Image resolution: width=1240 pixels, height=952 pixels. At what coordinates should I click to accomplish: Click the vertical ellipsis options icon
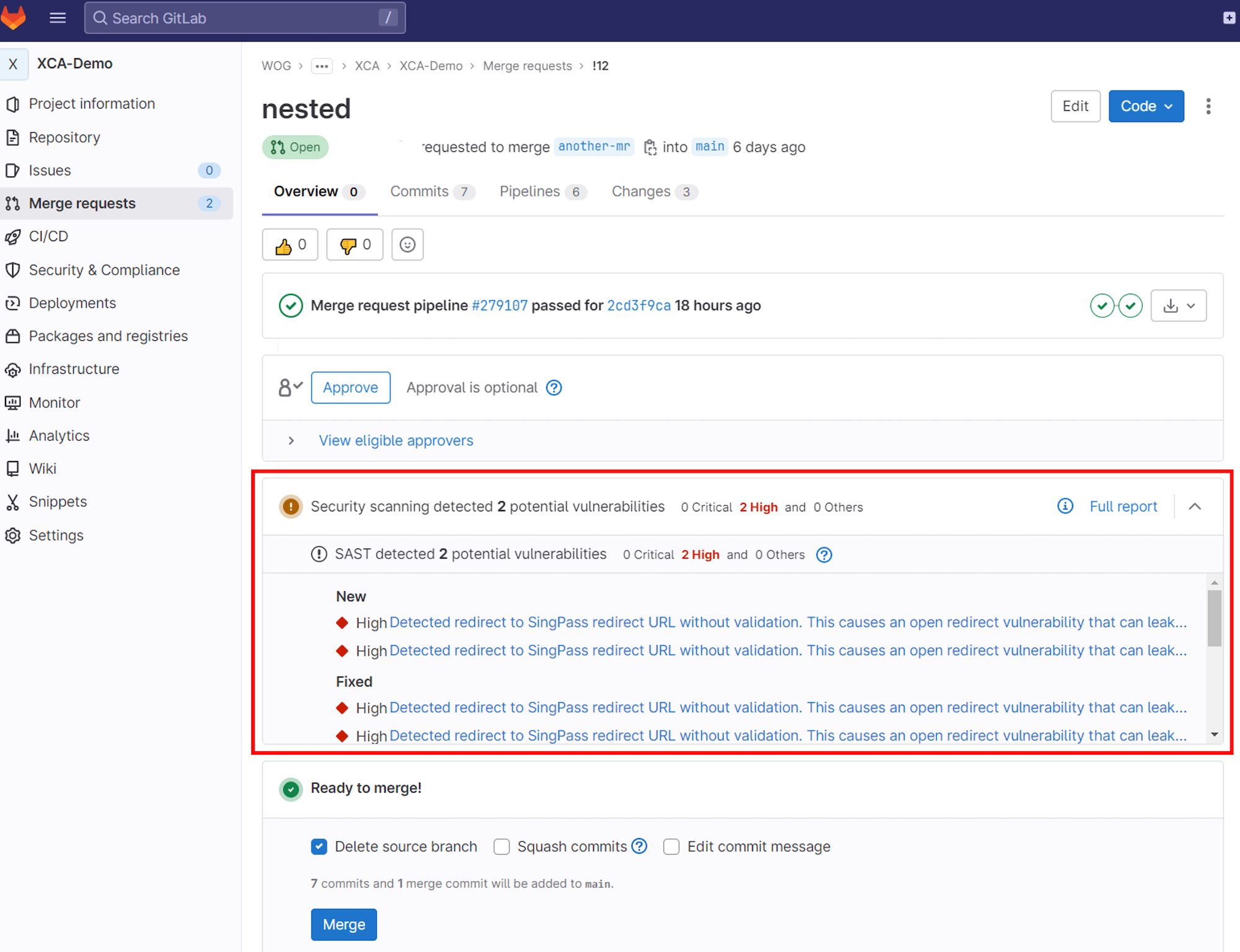coord(1208,106)
